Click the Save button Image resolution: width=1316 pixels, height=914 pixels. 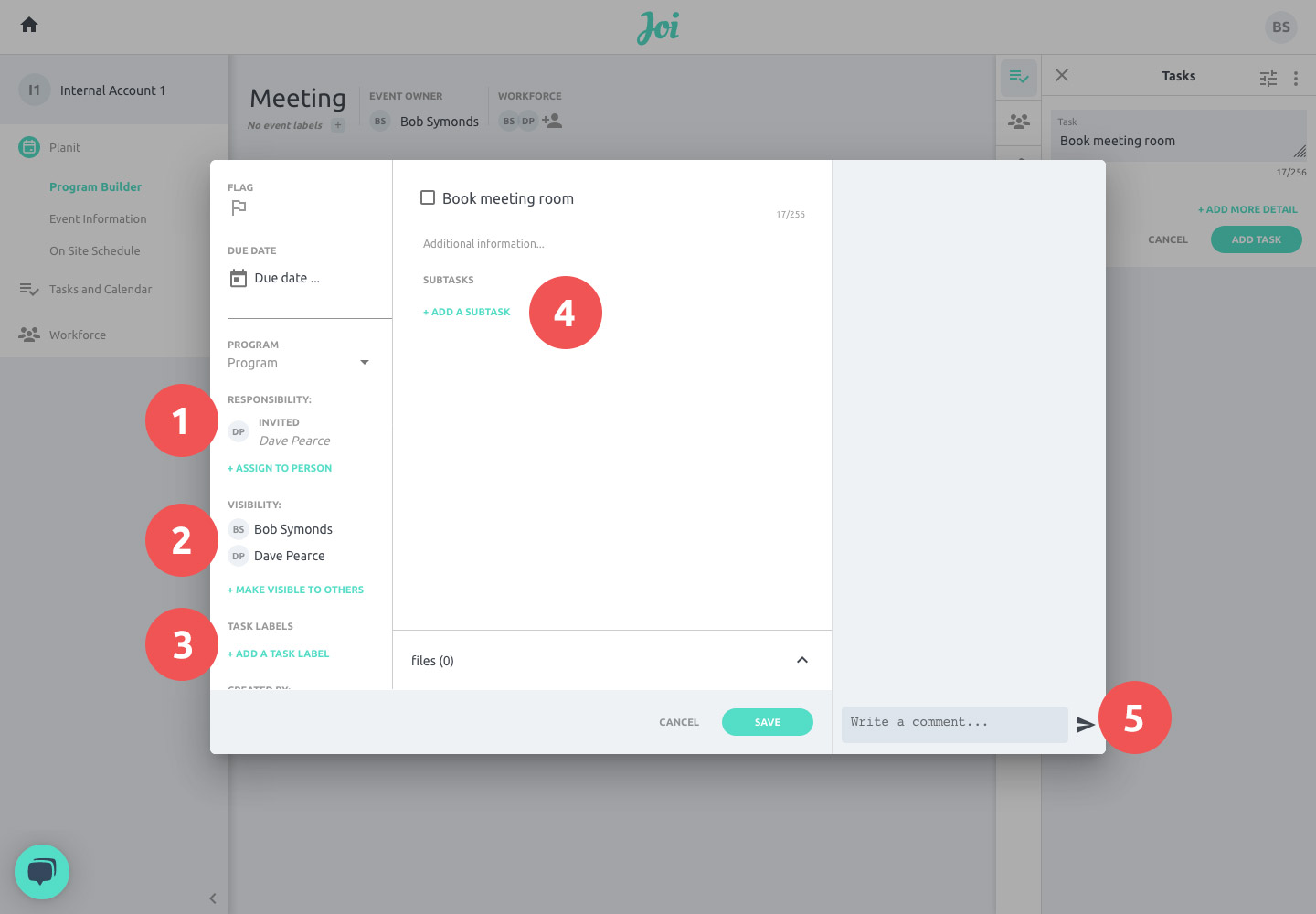767,722
